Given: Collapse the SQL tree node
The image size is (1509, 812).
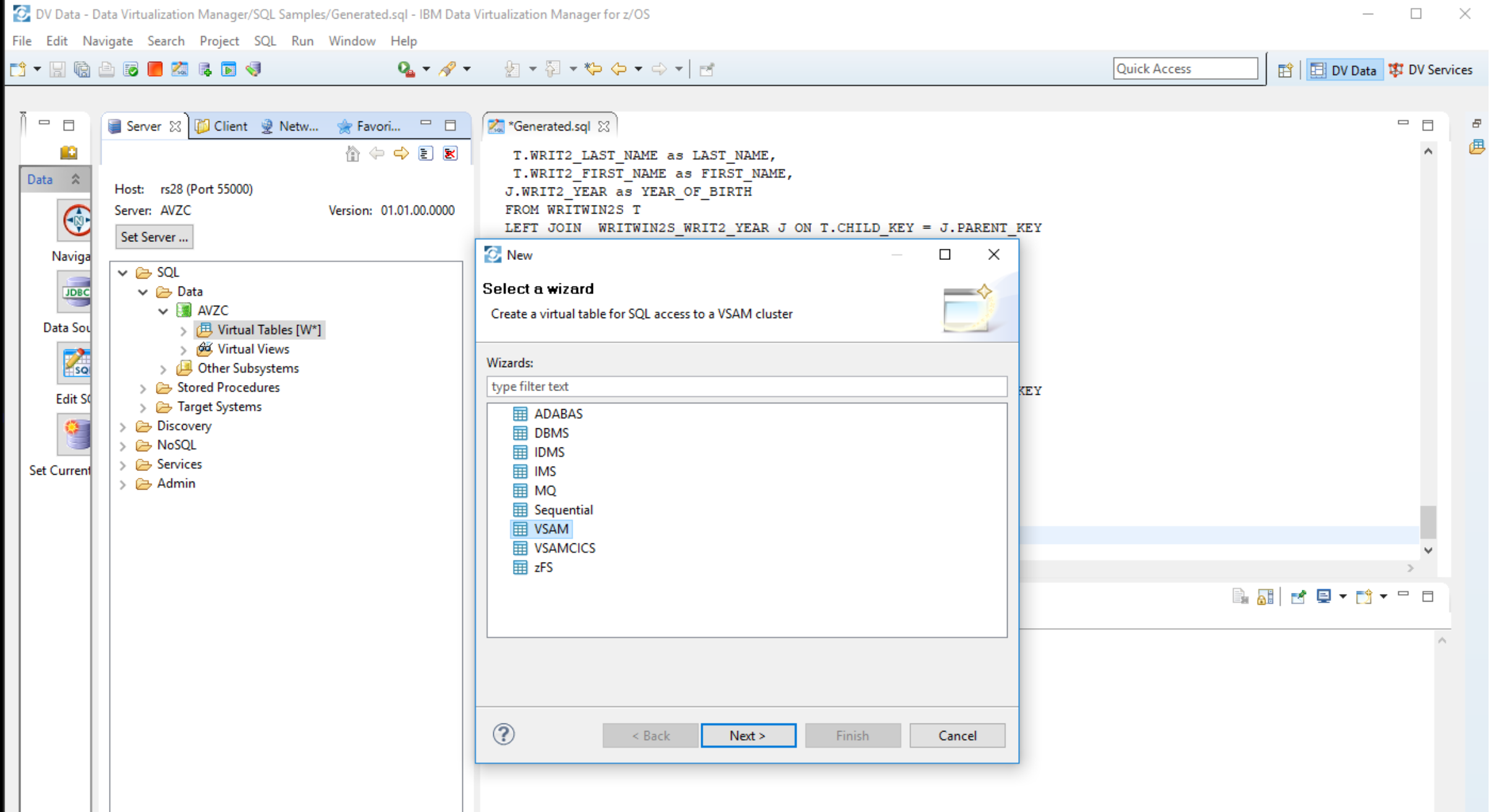Looking at the screenshot, I should tap(123, 272).
